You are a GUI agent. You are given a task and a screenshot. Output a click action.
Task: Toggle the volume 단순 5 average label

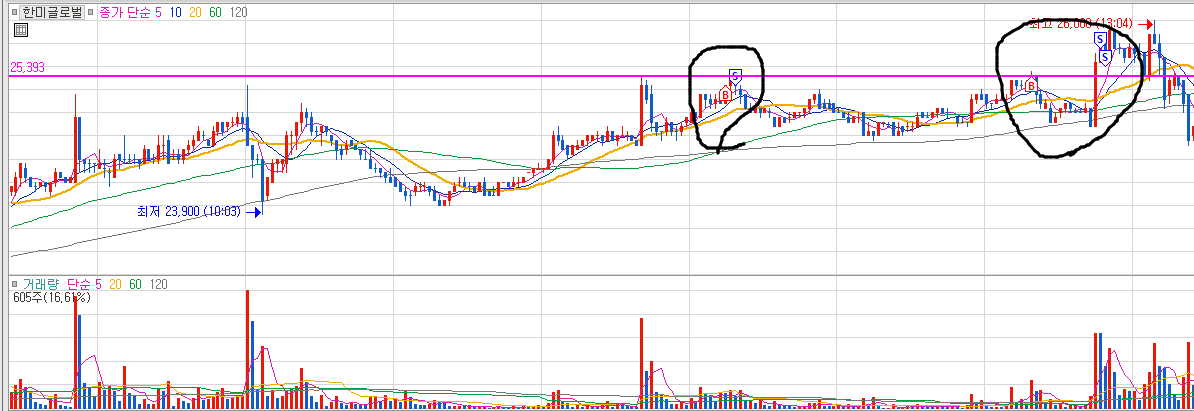84,284
